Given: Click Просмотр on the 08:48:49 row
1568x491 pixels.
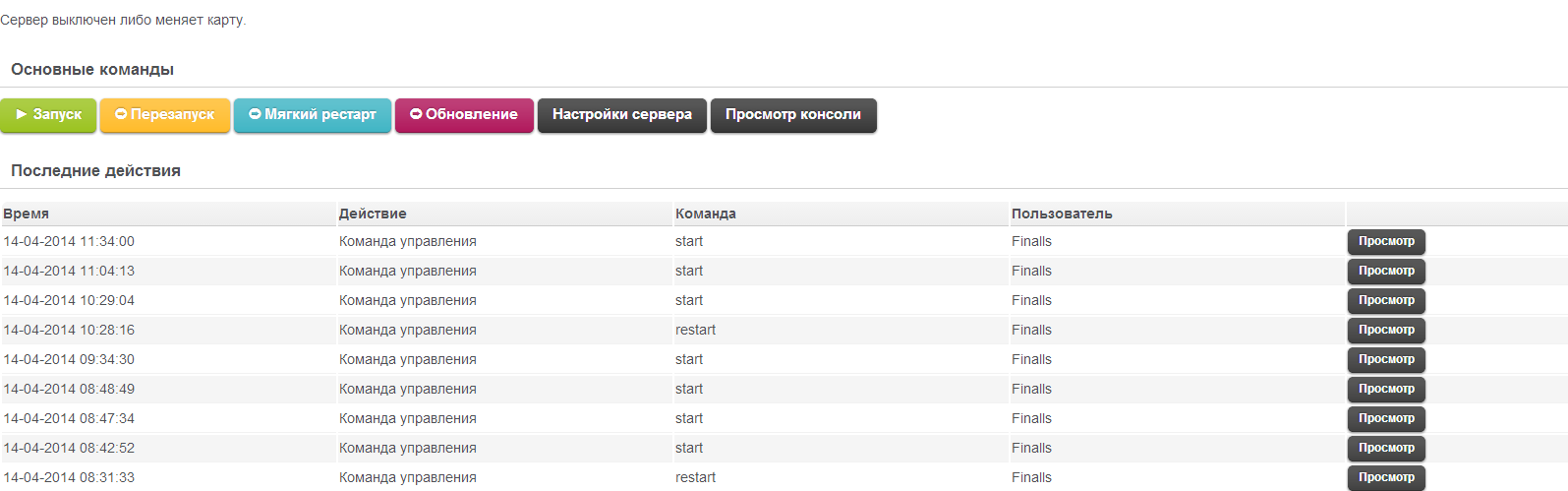Looking at the screenshot, I should click(1386, 390).
